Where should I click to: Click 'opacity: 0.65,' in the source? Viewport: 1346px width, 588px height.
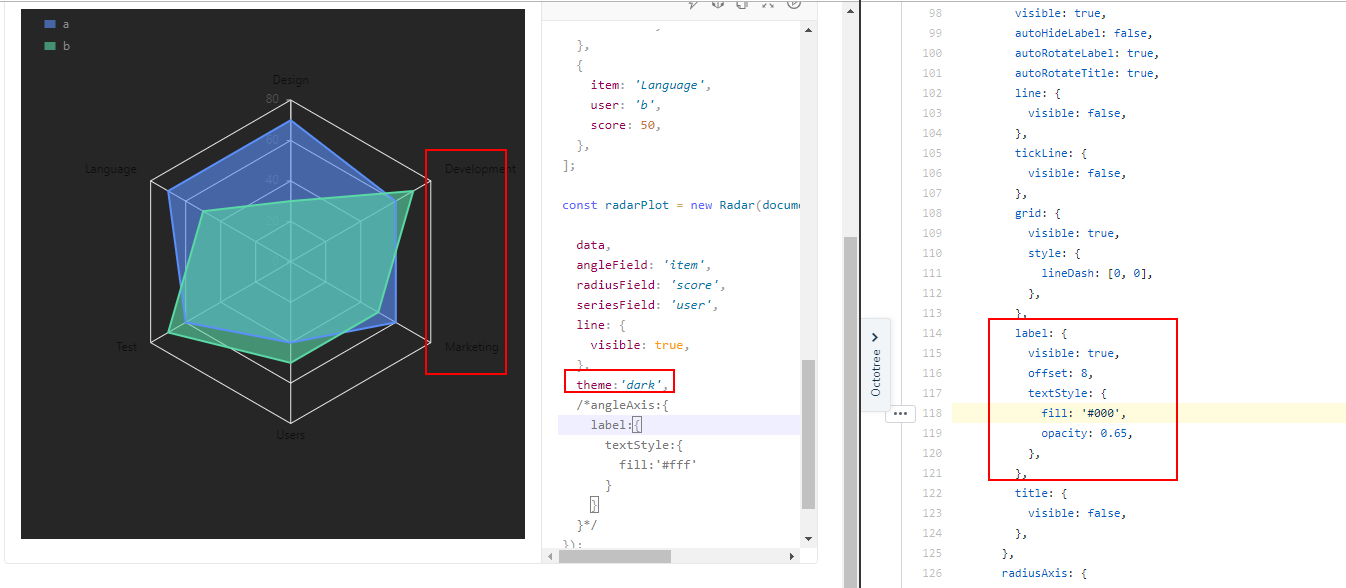tap(1087, 433)
